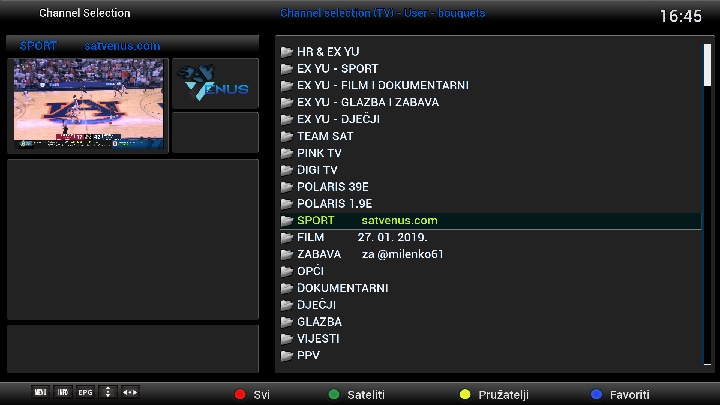The width and height of the screenshot is (720, 405).
Task: Click the blue User - bouquets header
Action: [x=382, y=13]
